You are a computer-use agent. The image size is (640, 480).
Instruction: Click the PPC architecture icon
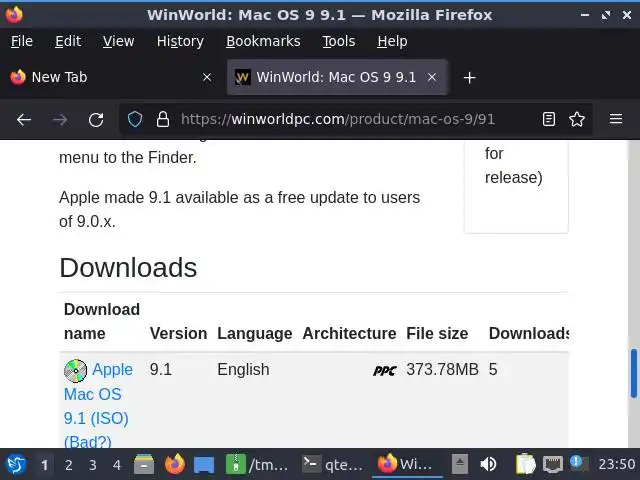[x=384, y=371]
